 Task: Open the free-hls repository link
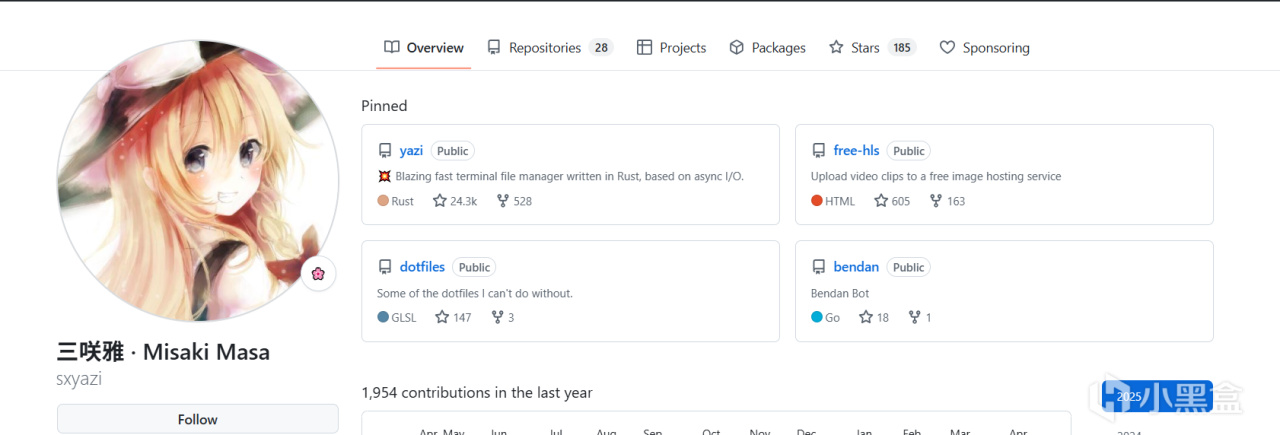tap(856, 151)
